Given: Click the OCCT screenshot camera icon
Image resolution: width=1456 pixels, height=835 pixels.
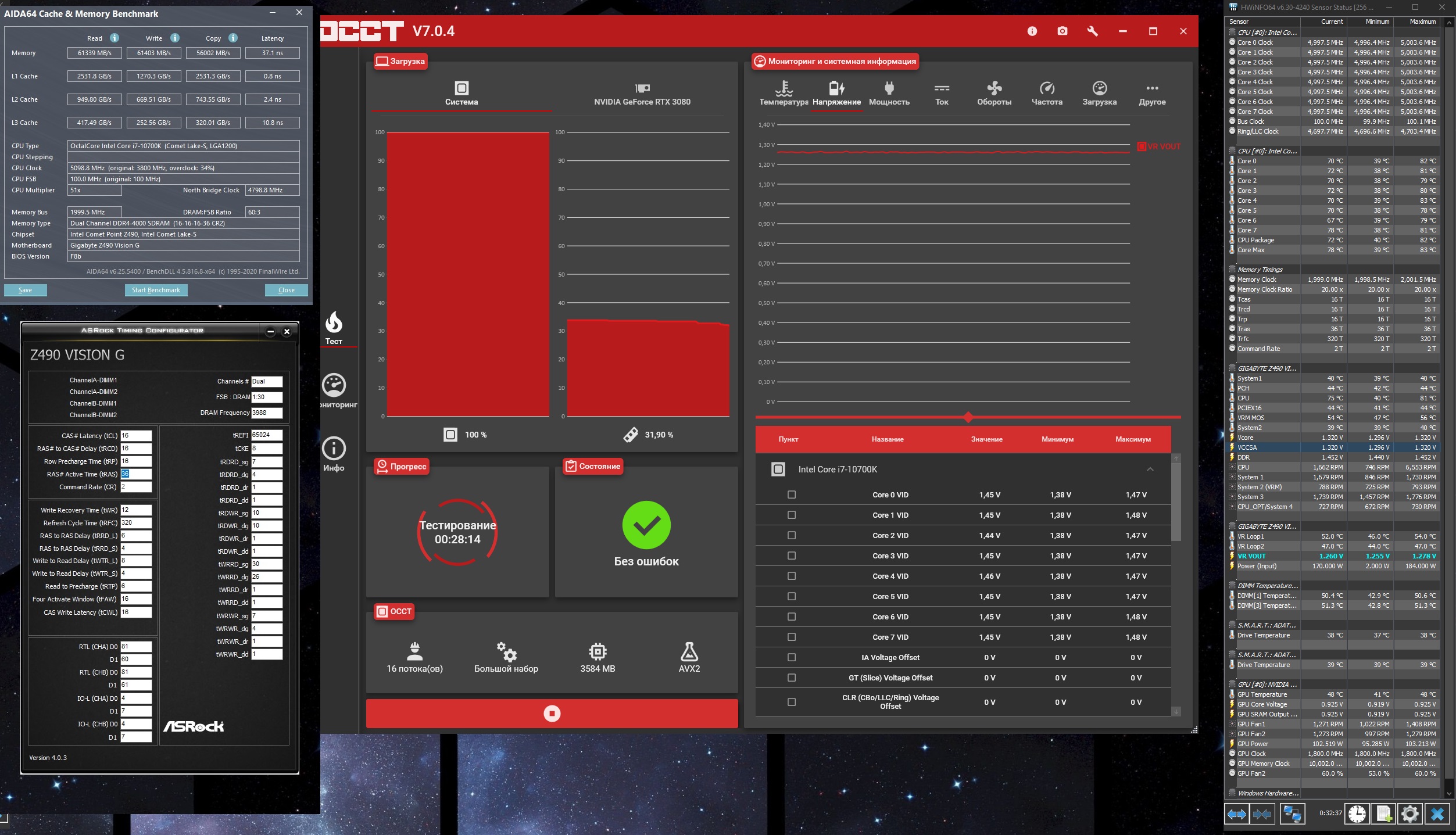Looking at the screenshot, I should pyautogui.click(x=1062, y=31).
